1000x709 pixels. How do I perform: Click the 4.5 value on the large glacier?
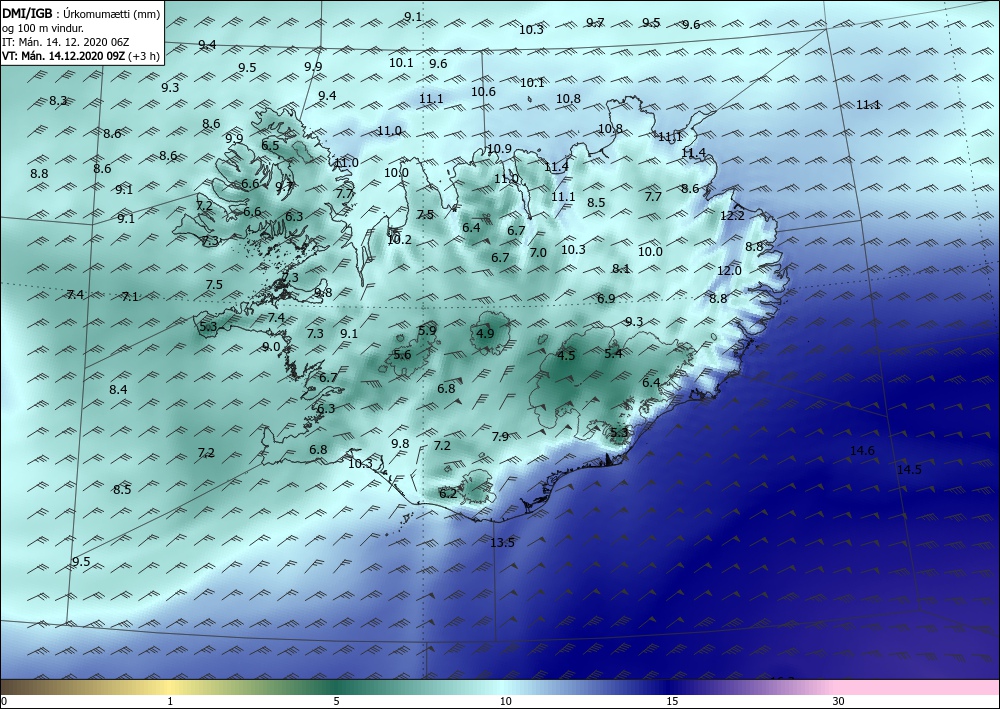(566, 356)
